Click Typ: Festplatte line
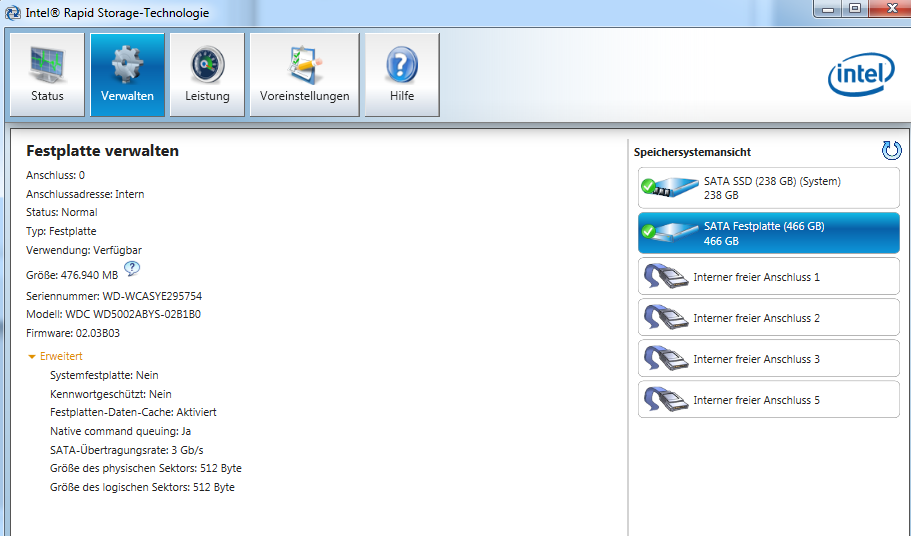Viewport: 911px width, 536px height. coord(61,231)
